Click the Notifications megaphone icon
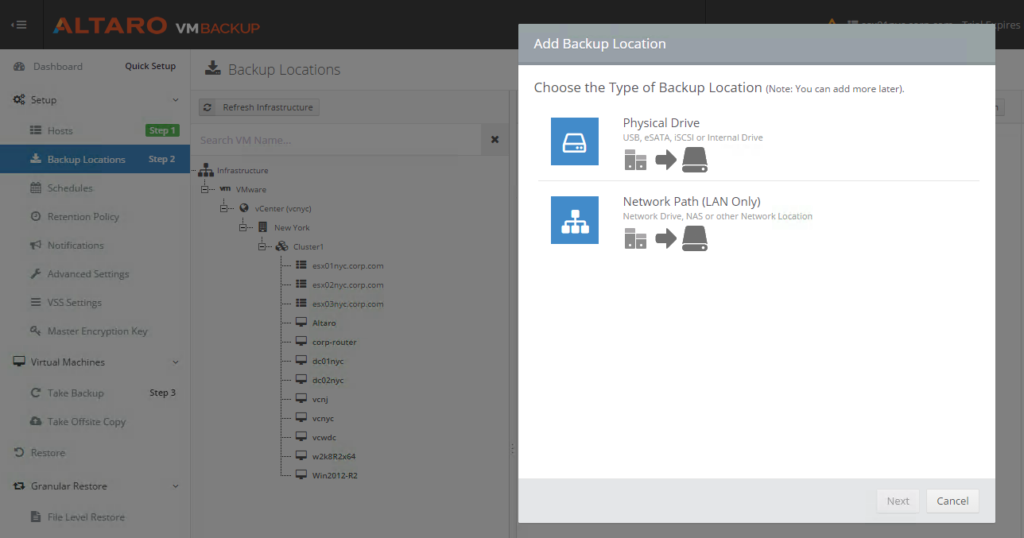 (35, 245)
